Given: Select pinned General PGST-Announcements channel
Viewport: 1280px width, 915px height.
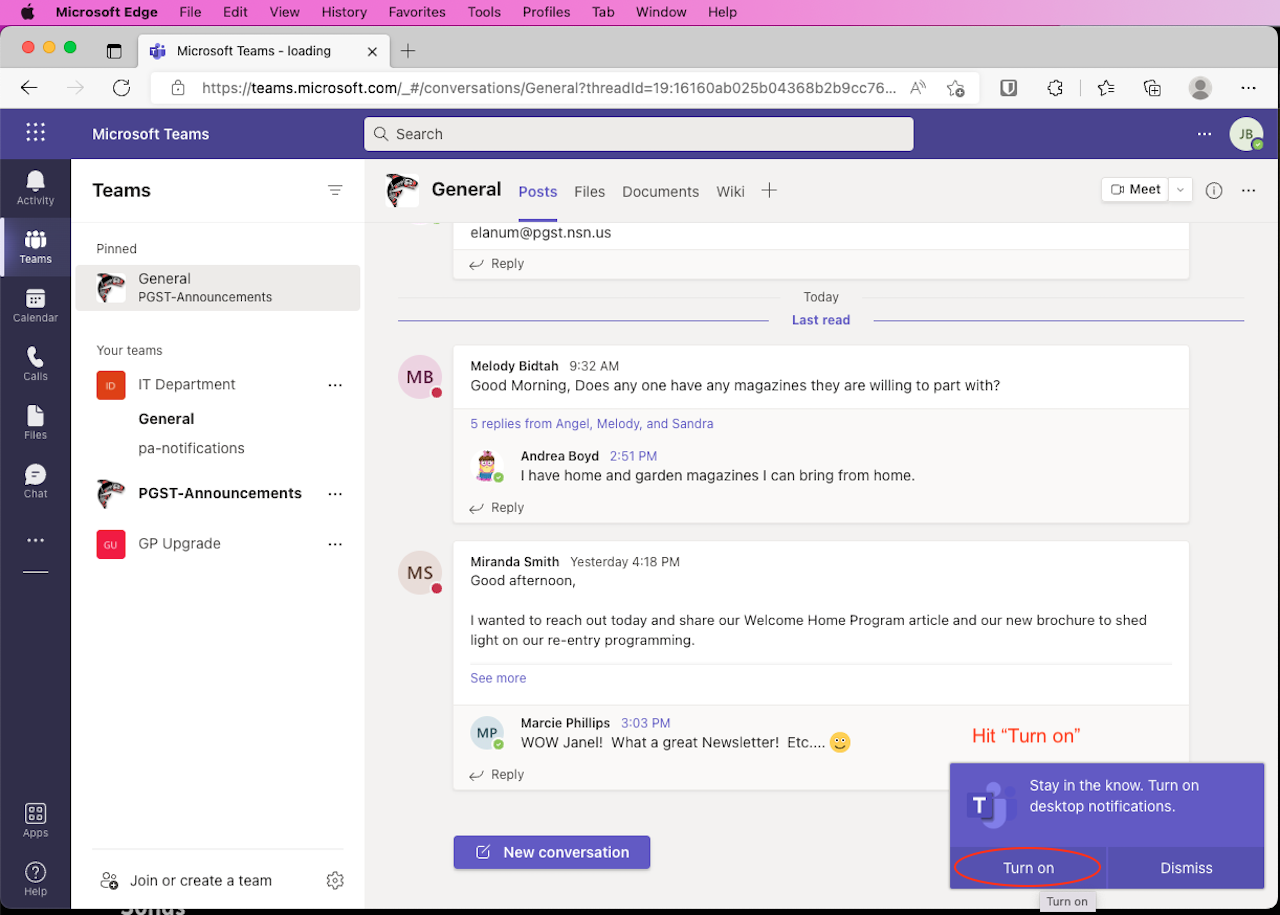Looking at the screenshot, I should click(x=218, y=288).
